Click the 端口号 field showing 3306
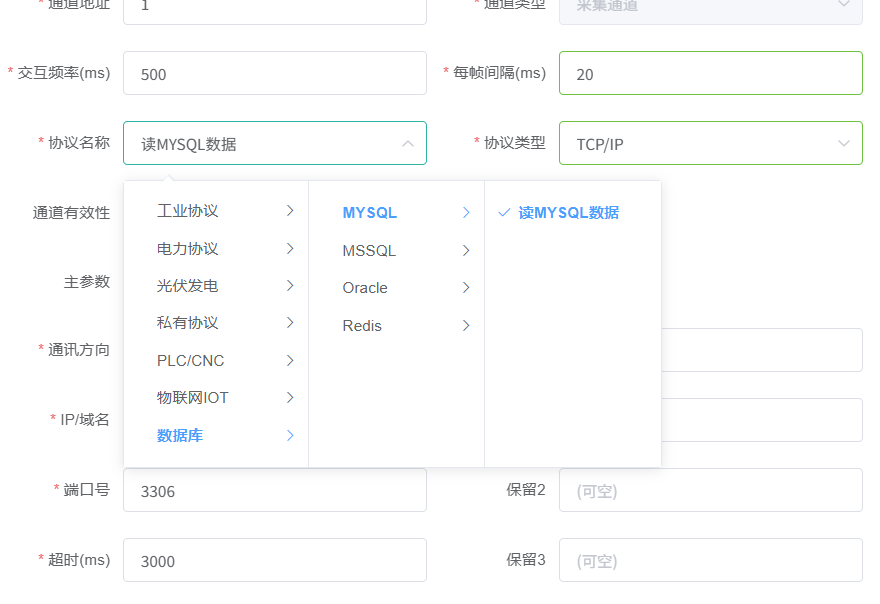The height and width of the screenshot is (604, 880). (x=275, y=490)
